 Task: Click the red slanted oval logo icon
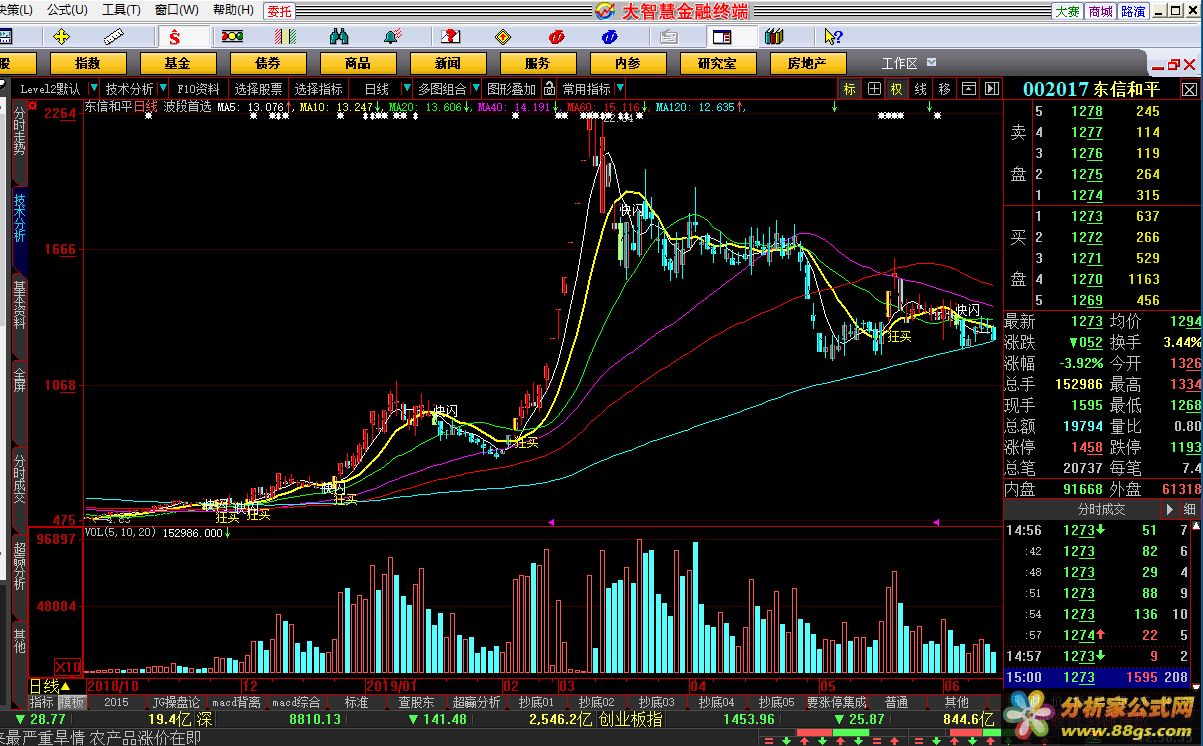[x=556, y=37]
